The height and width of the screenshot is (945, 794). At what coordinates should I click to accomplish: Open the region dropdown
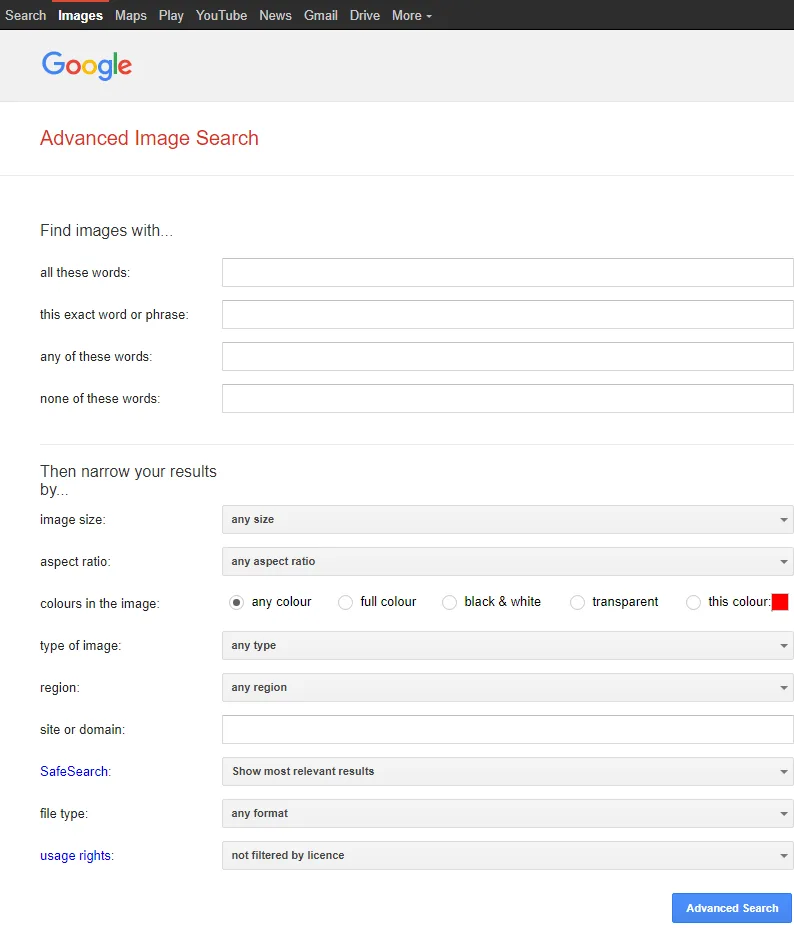tap(507, 687)
